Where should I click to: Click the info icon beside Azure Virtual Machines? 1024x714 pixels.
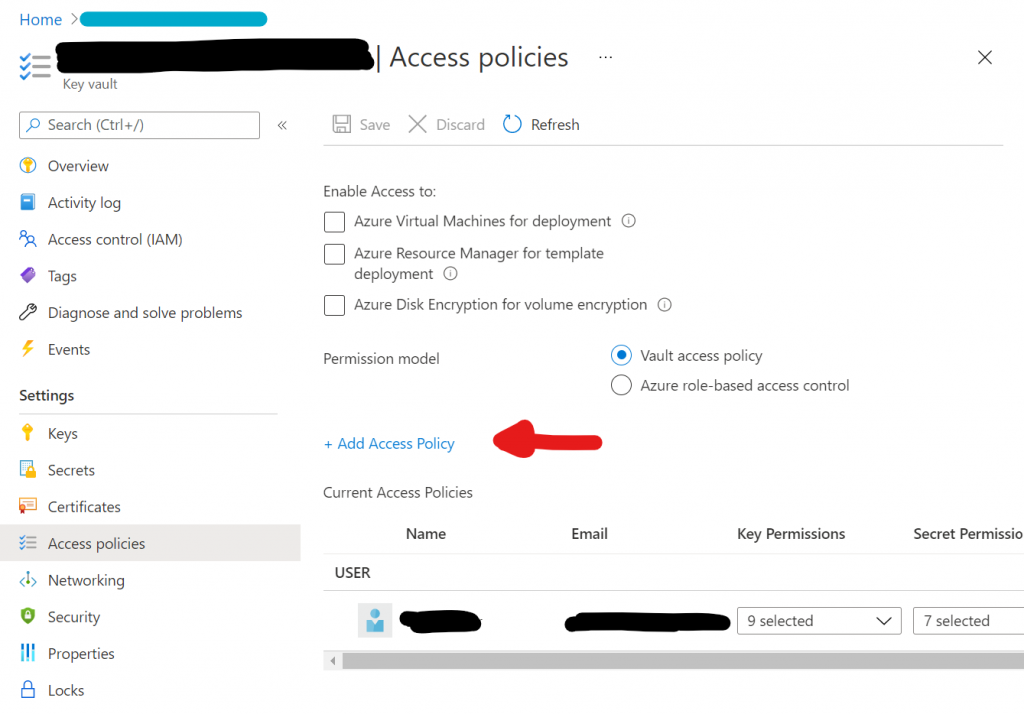point(628,221)
